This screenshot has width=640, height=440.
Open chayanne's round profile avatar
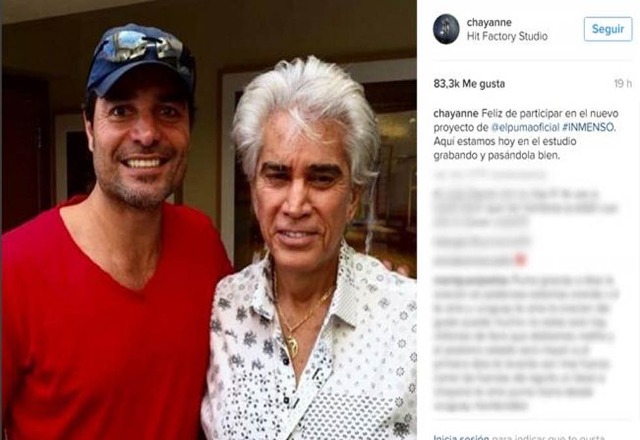coord(446,29)
